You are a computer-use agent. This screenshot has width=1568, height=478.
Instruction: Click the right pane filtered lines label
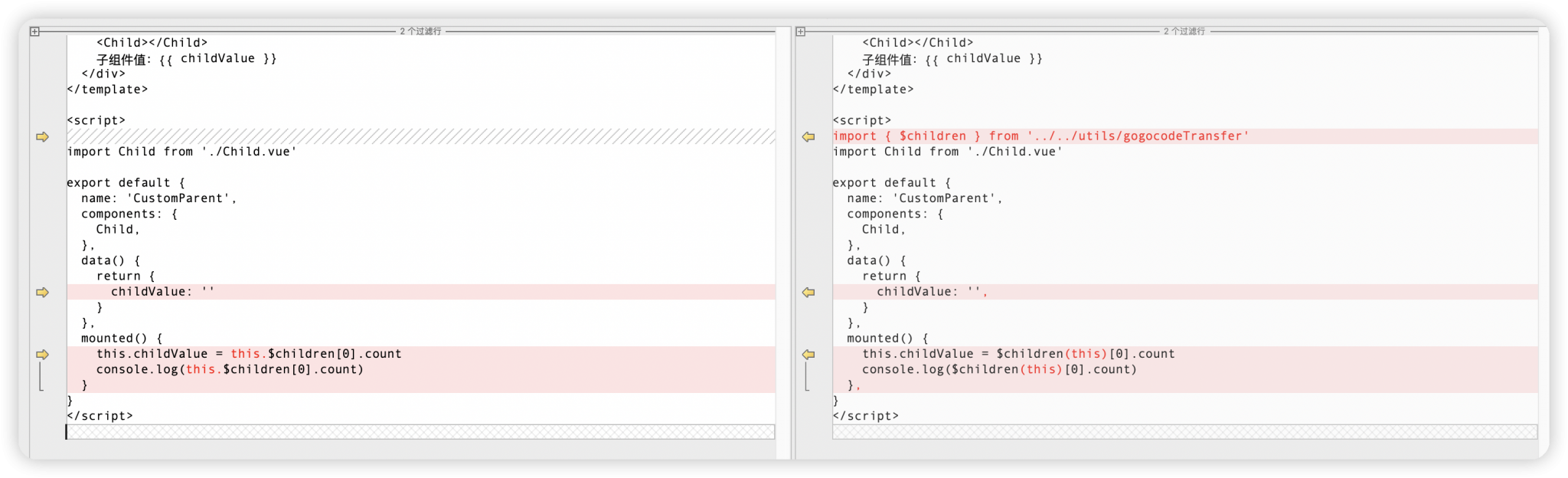point(1184,31)
